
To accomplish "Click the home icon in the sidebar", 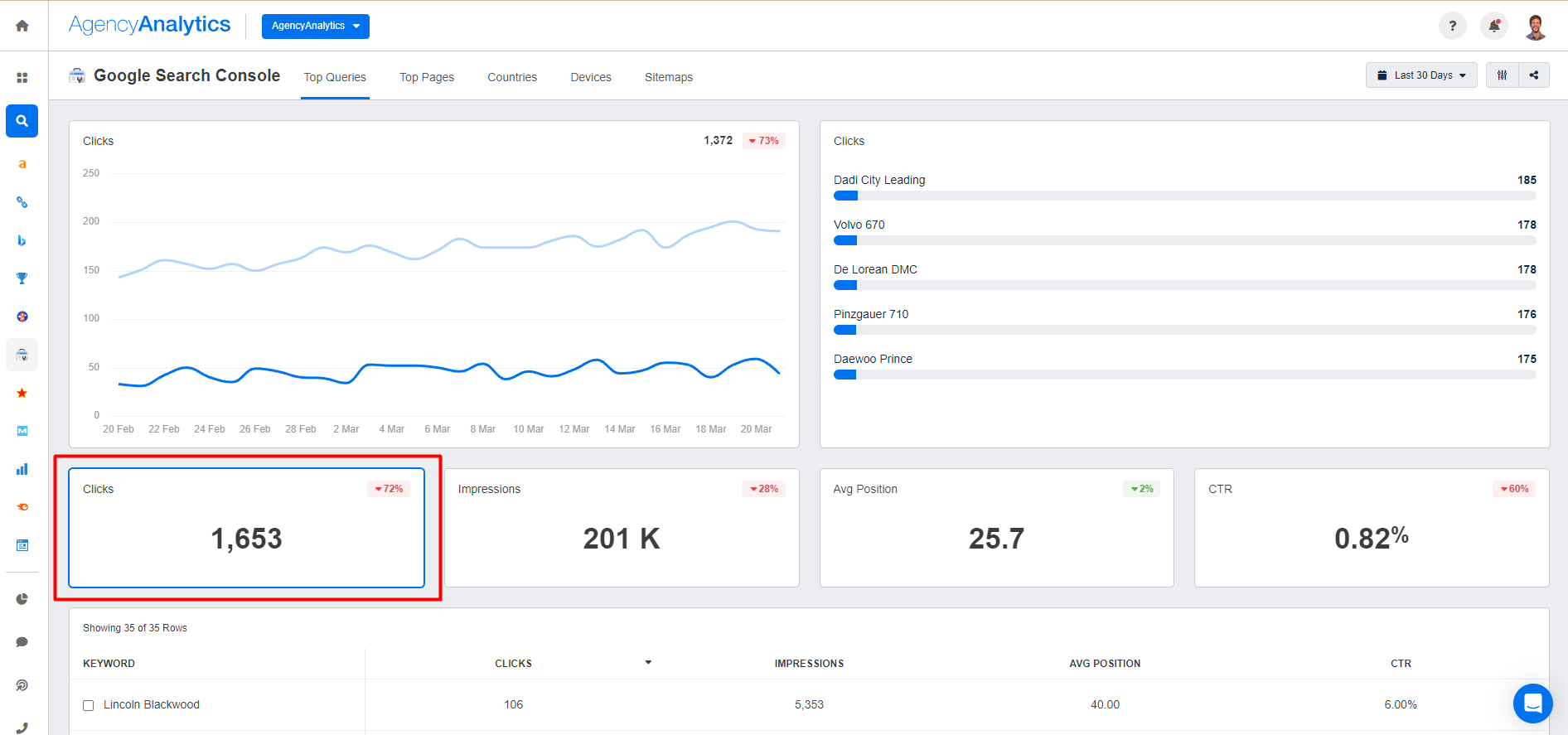I will tap(22, 26).
